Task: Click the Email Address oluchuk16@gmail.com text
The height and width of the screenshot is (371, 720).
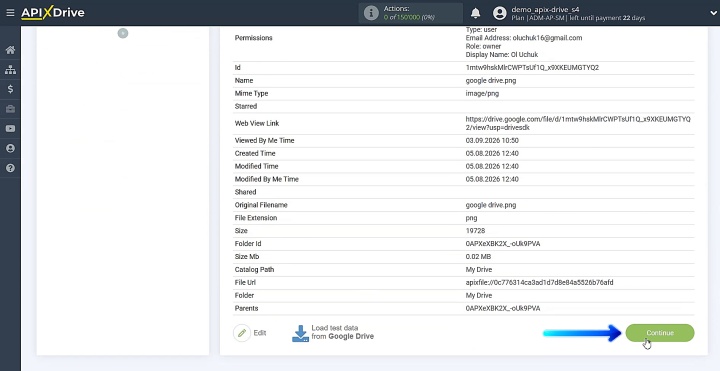Action: 524,38
